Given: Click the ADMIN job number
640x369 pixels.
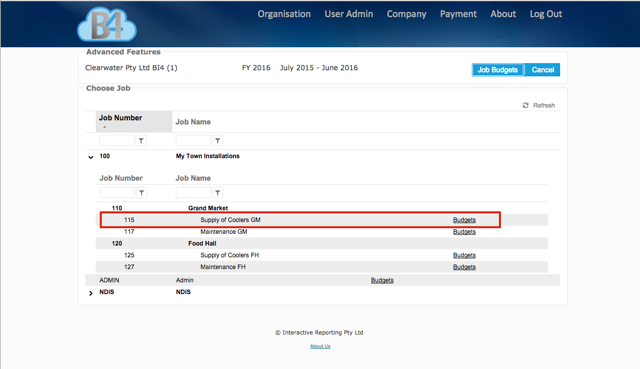Looking at the screenshot, I should (109, 280).
